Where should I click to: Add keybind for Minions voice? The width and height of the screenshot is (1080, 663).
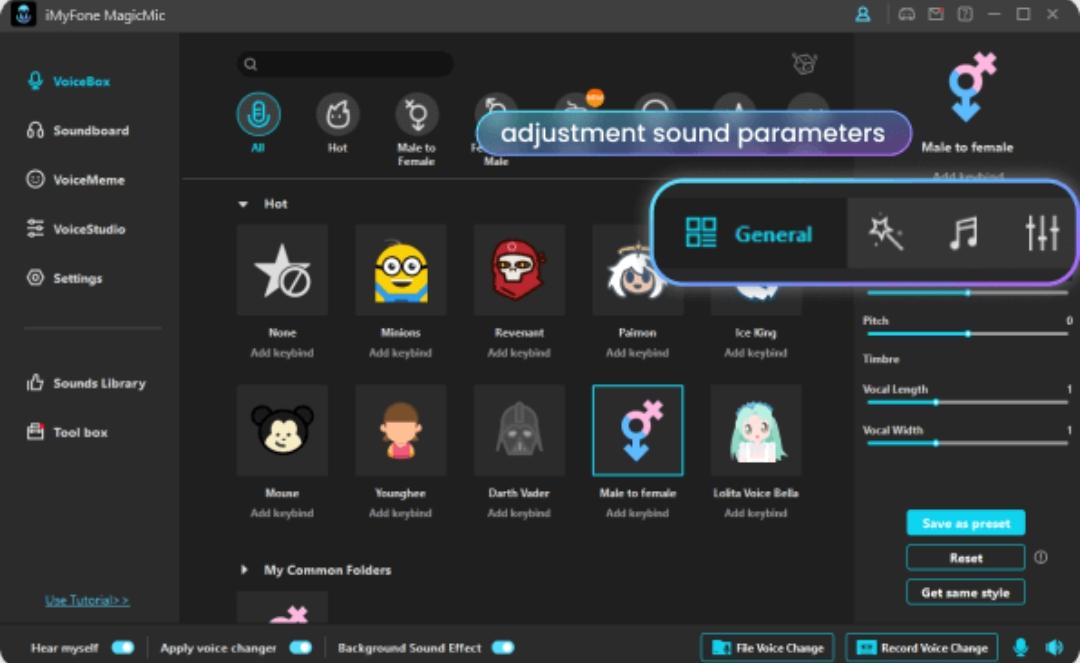pos(401,352)
